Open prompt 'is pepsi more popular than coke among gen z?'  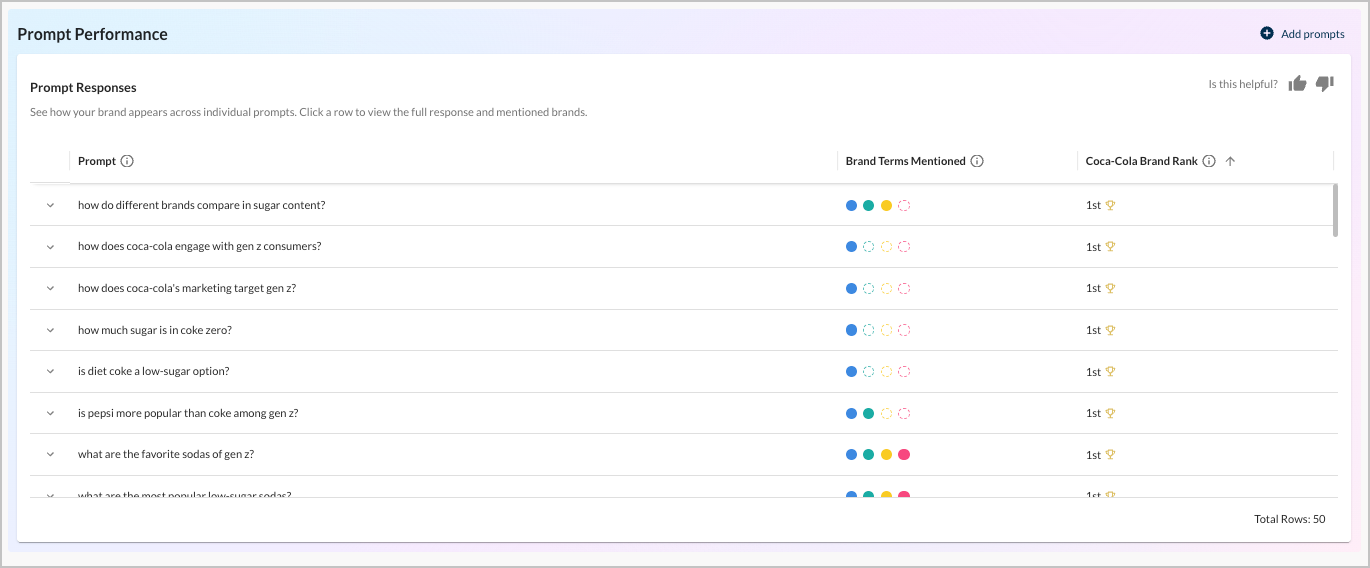[x=188, y=413]
